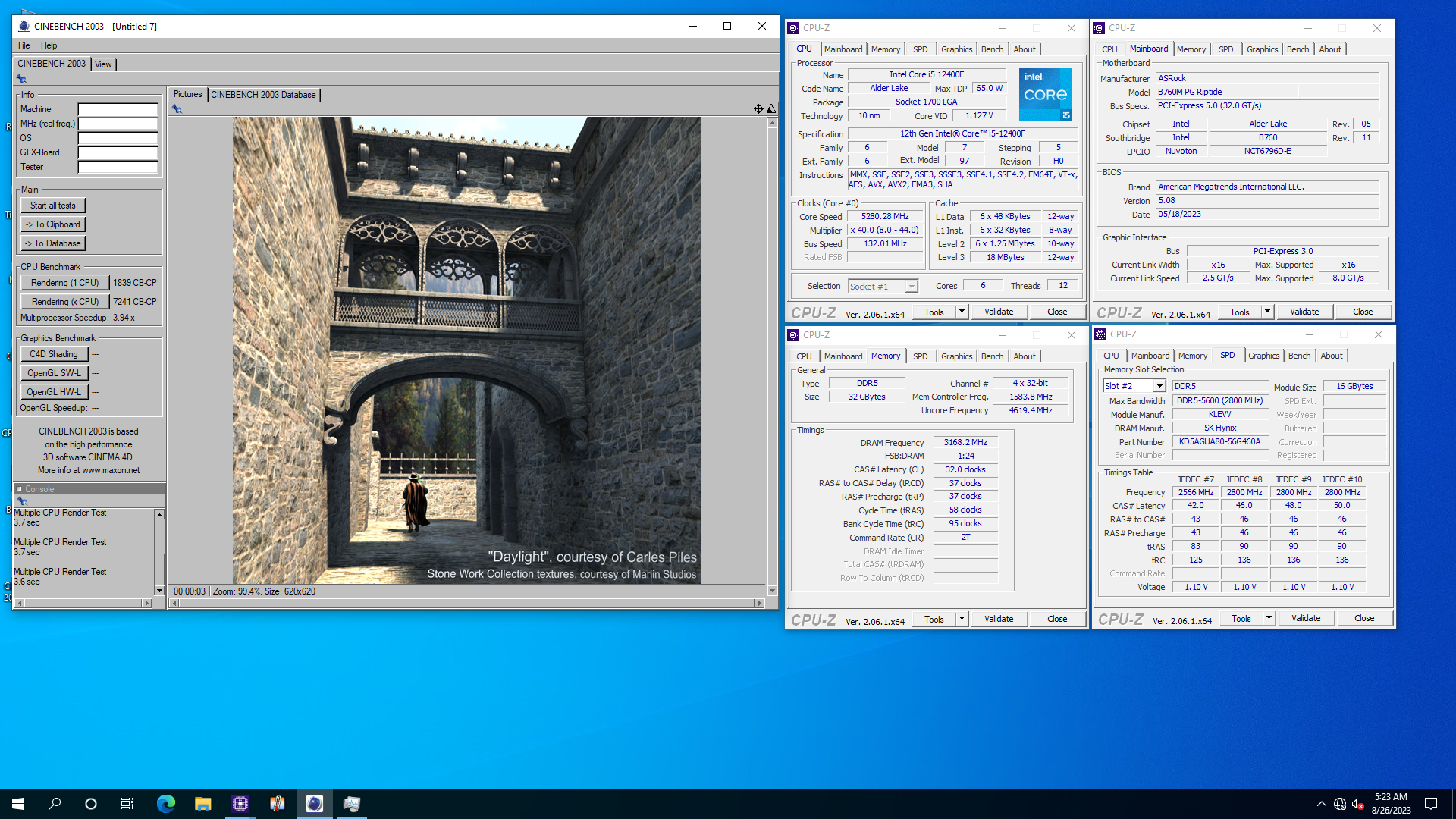This screenshot has height=819, width=1456.
Task: Click the title bar icon of the CPU-Z SPD window
Action: [1100, 334]
